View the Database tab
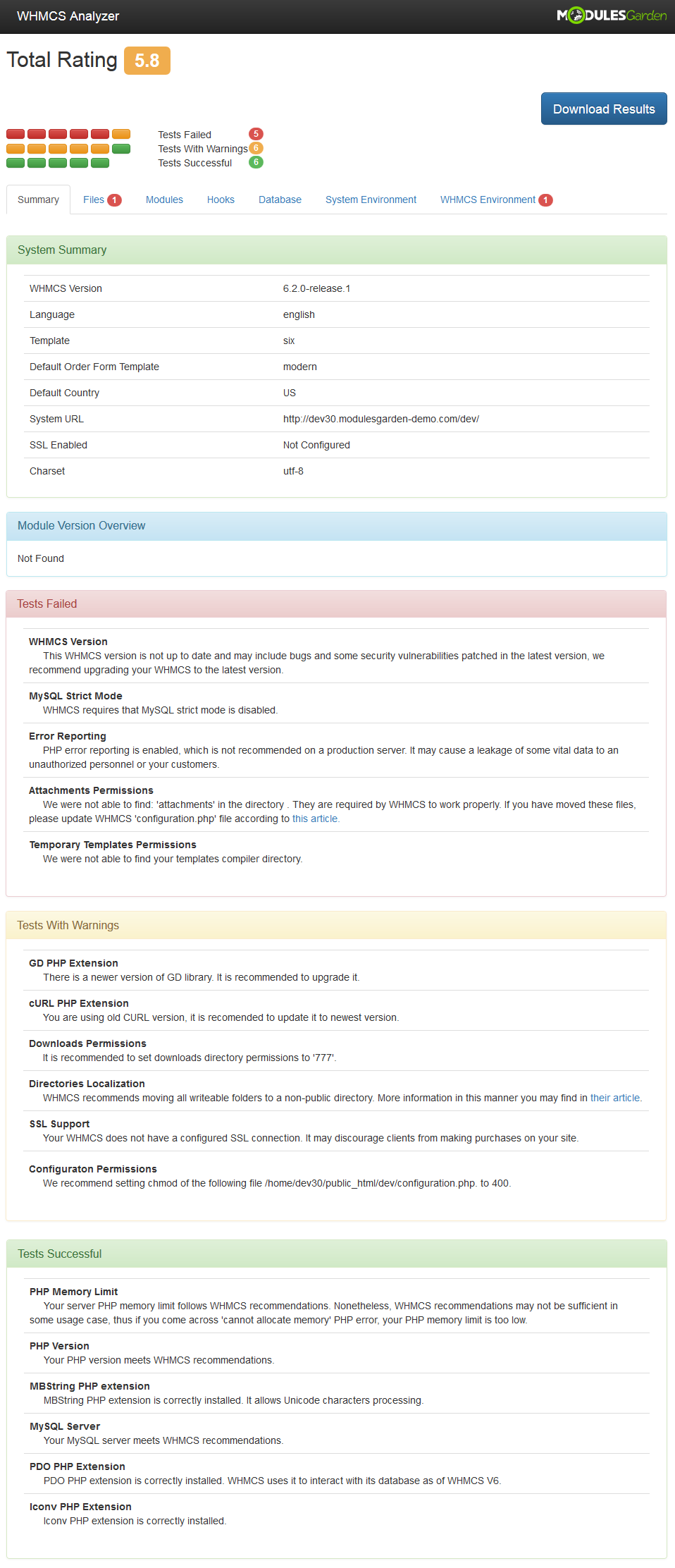675x1568 pixels. tap(280, 200)
